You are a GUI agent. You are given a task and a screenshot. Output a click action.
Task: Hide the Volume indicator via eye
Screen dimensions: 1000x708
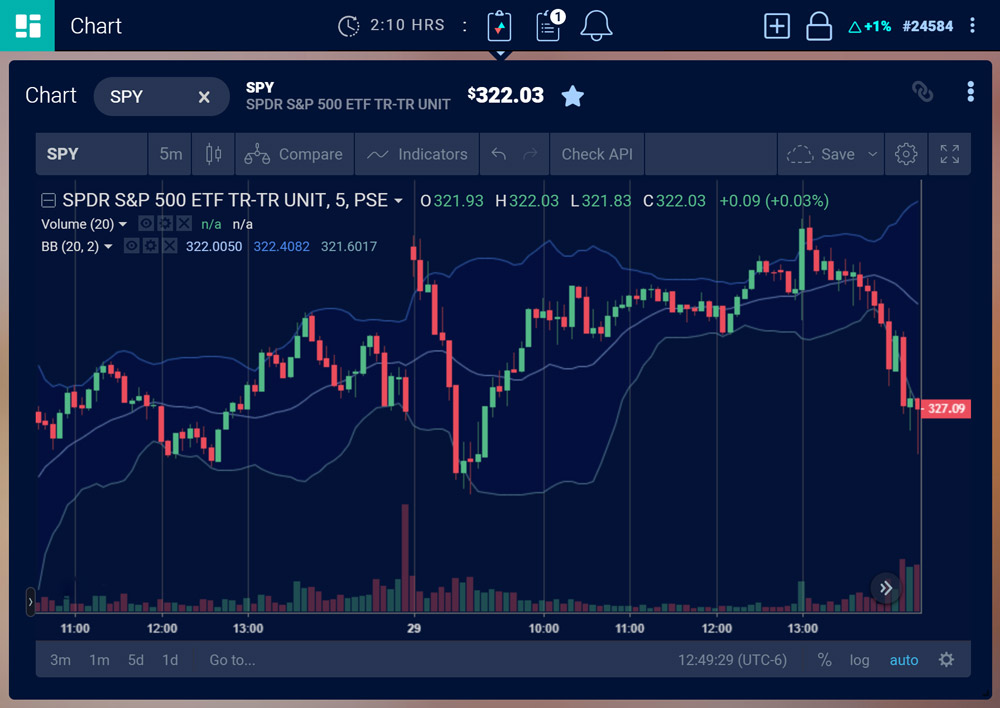[146, 223]
